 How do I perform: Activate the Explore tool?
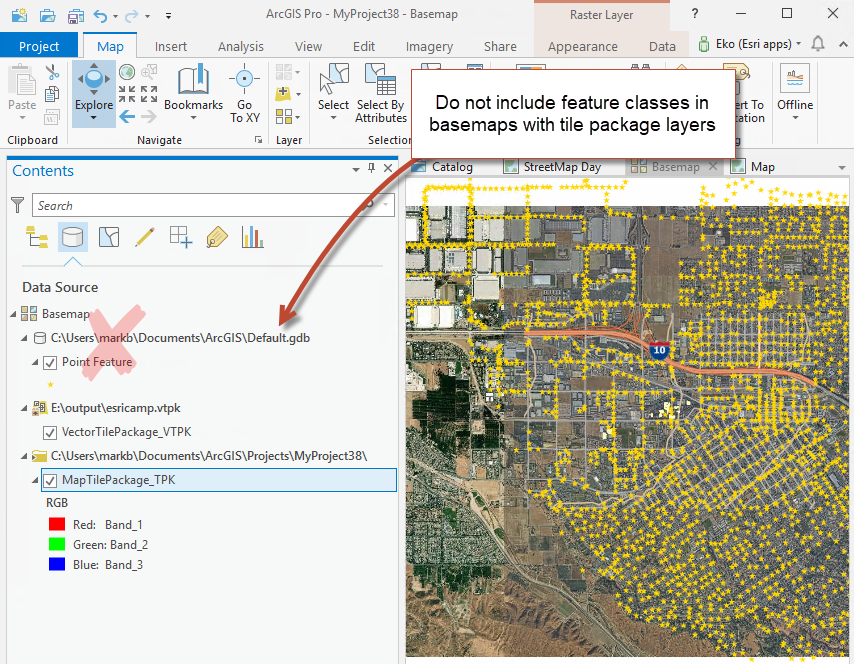click(94, 87)
